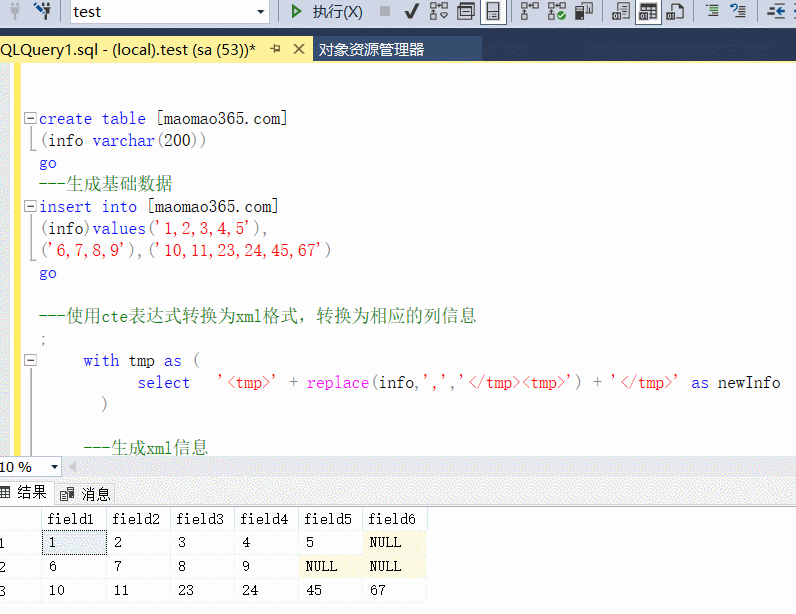Open the Query Options icon

click(466, 12)
